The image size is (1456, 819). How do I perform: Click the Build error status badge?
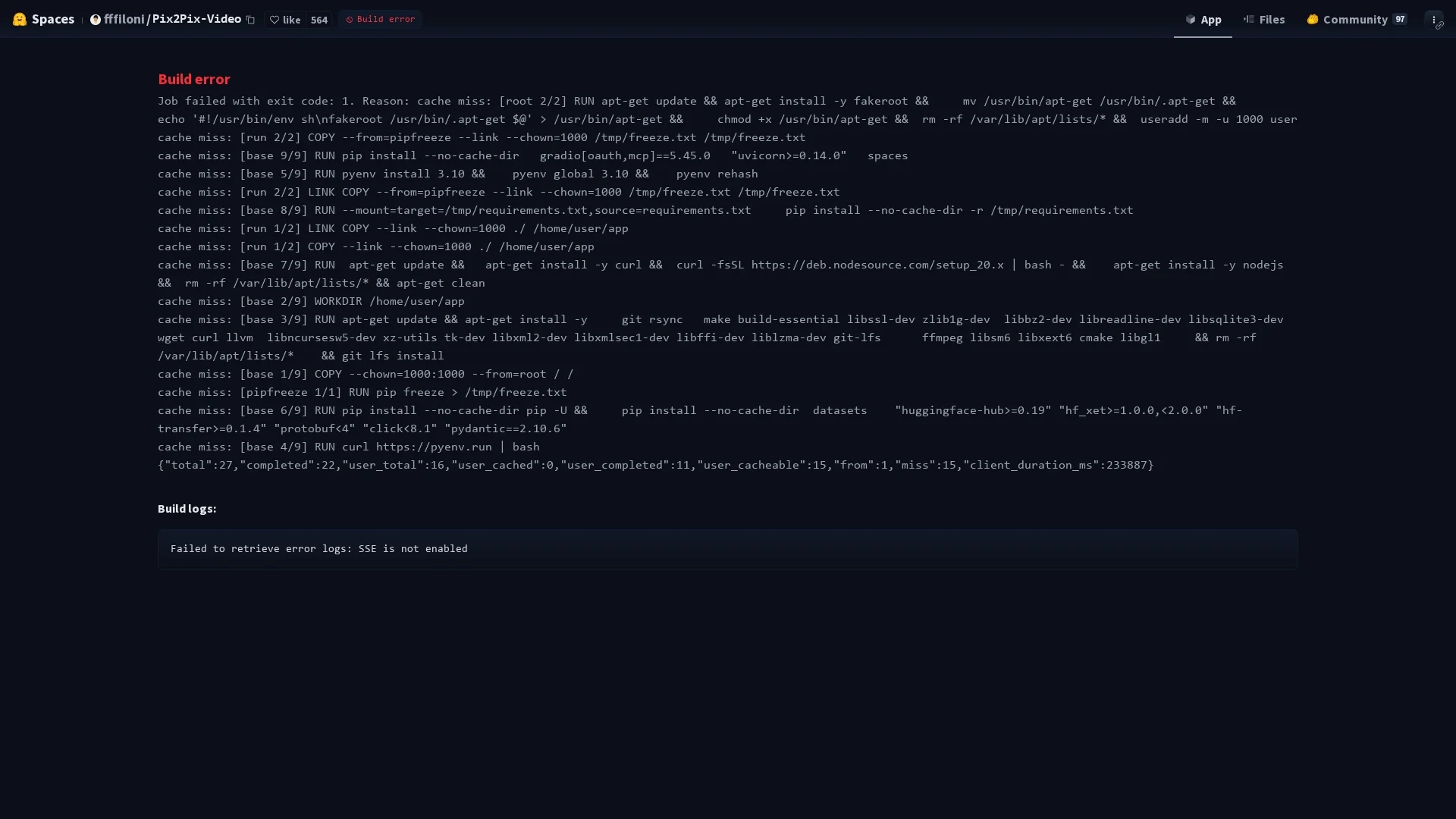[x=380, y=19]
